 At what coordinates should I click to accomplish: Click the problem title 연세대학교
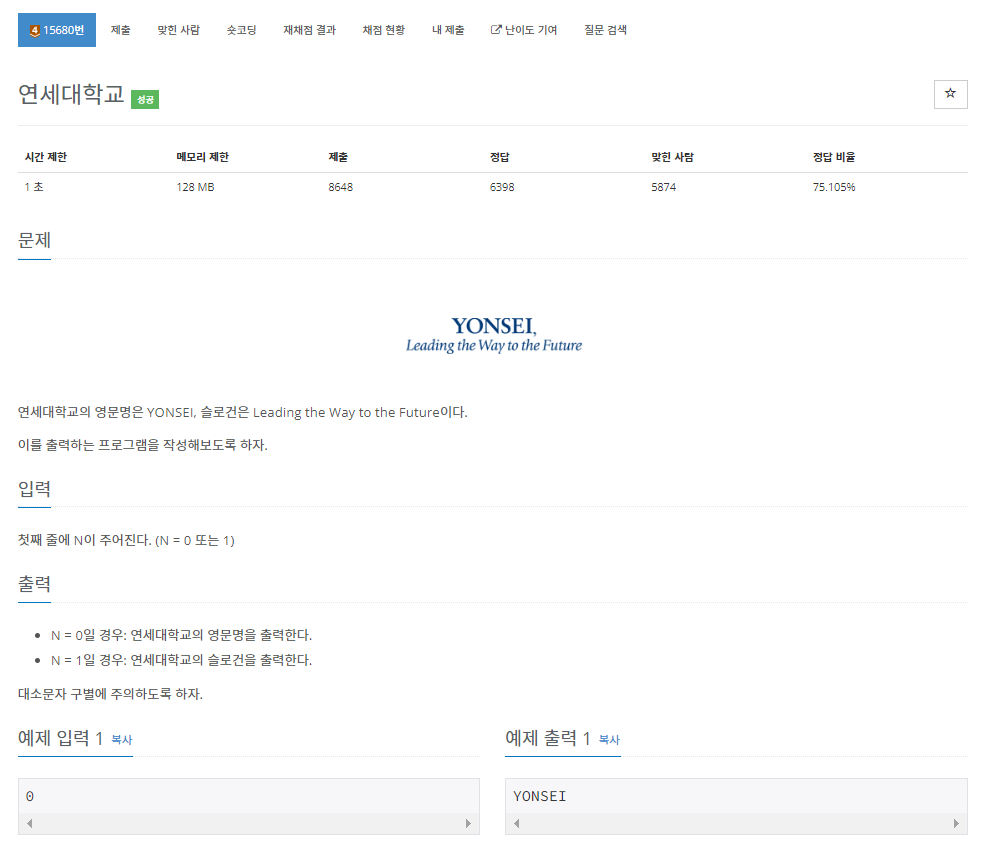pyautogui.click(x=71, y=94)
